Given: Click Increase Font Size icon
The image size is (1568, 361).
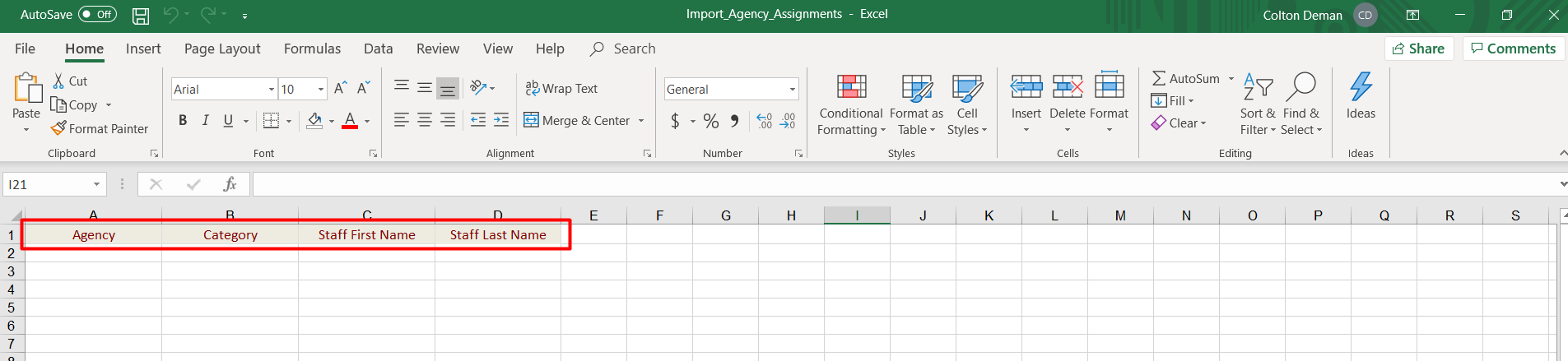Looking at the screenshot, I should (341, 88).
